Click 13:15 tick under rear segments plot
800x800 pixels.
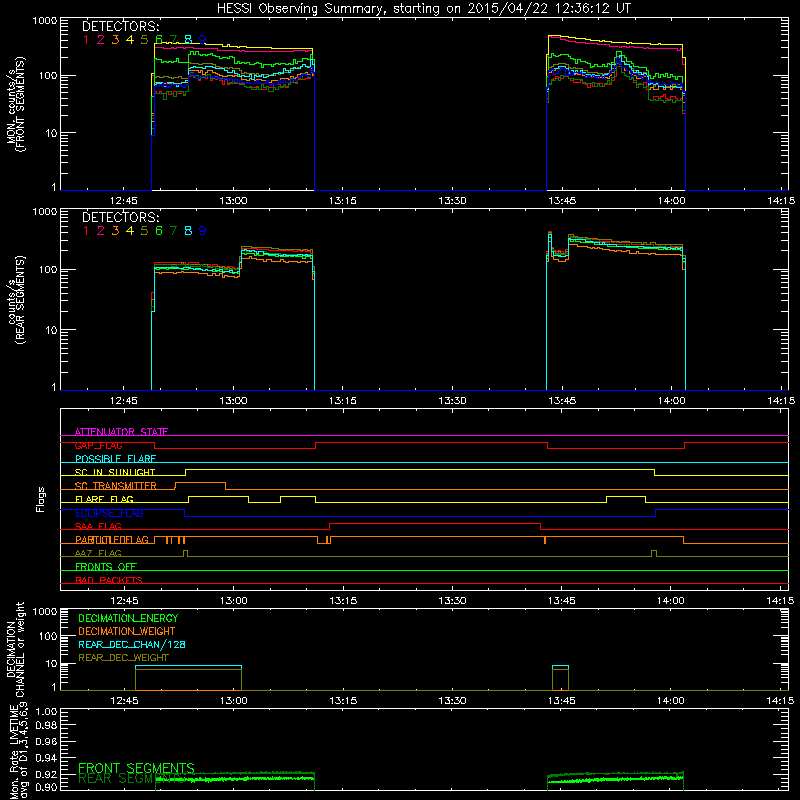tap(343, 401)
